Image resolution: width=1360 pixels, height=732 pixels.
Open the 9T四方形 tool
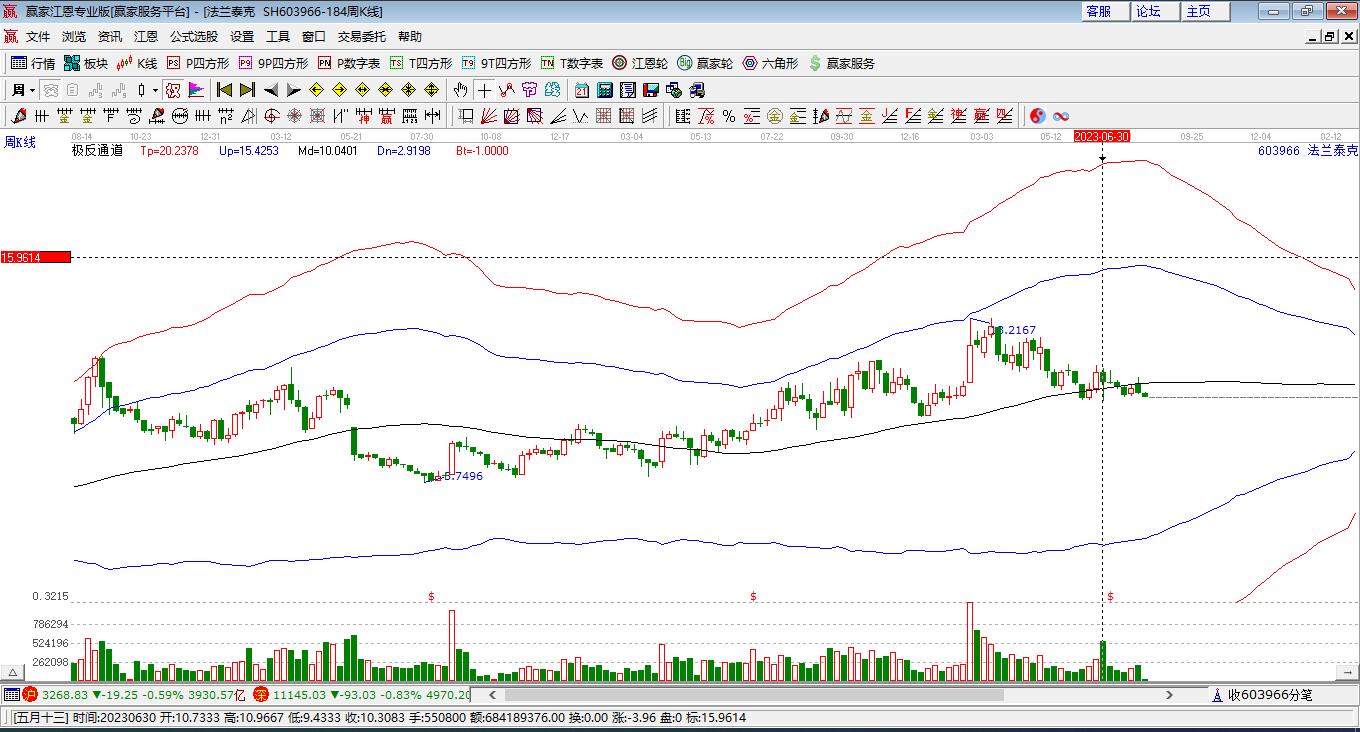pos(496,63)
